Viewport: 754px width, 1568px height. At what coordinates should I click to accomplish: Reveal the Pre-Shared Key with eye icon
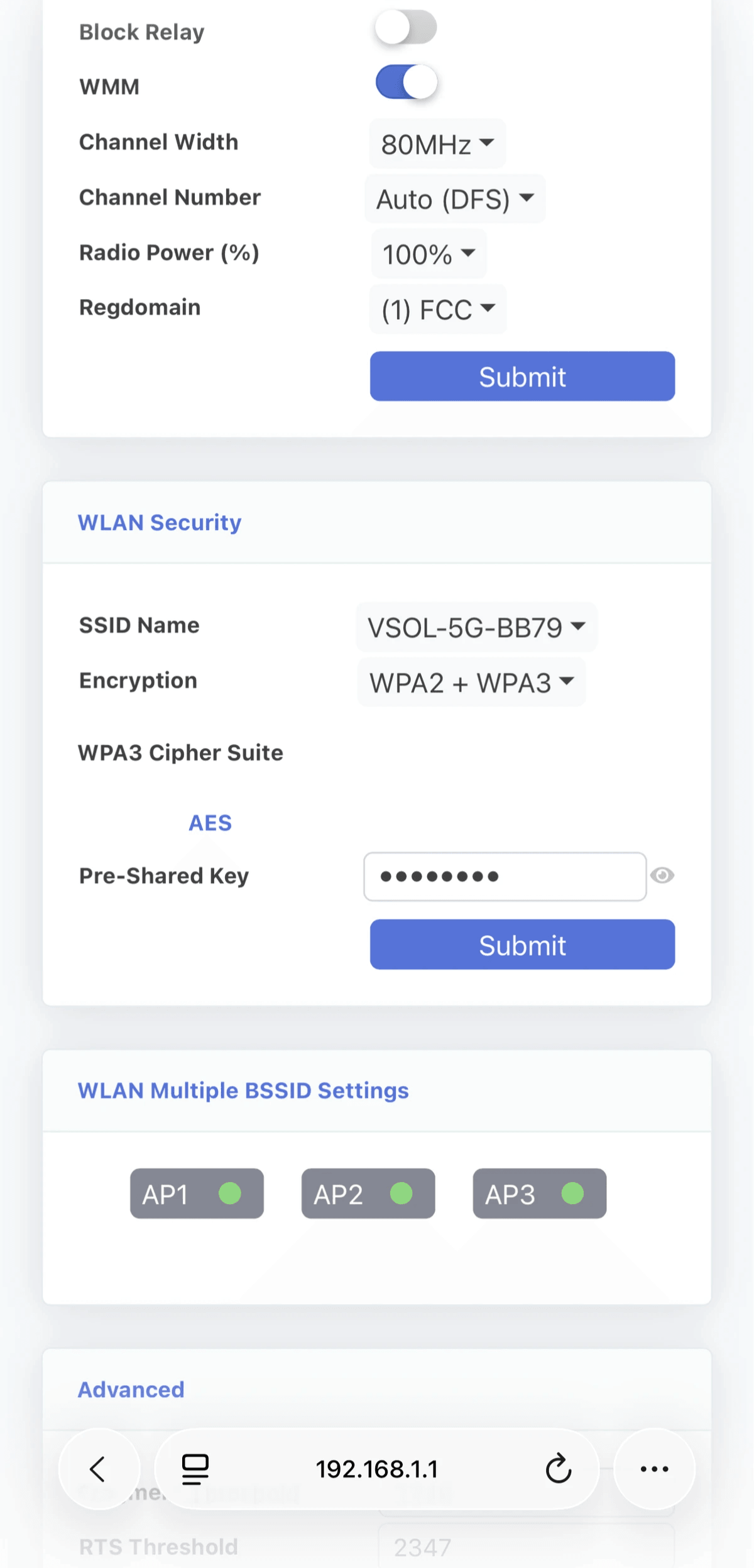coord(662,875)
